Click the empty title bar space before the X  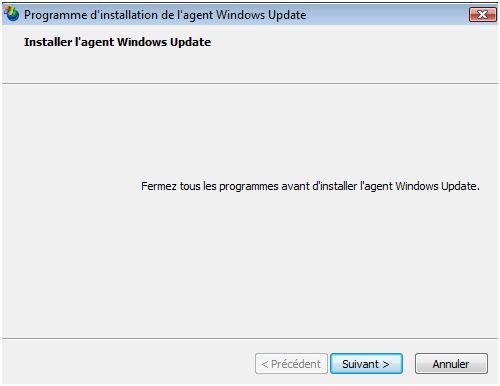[387, 15]
